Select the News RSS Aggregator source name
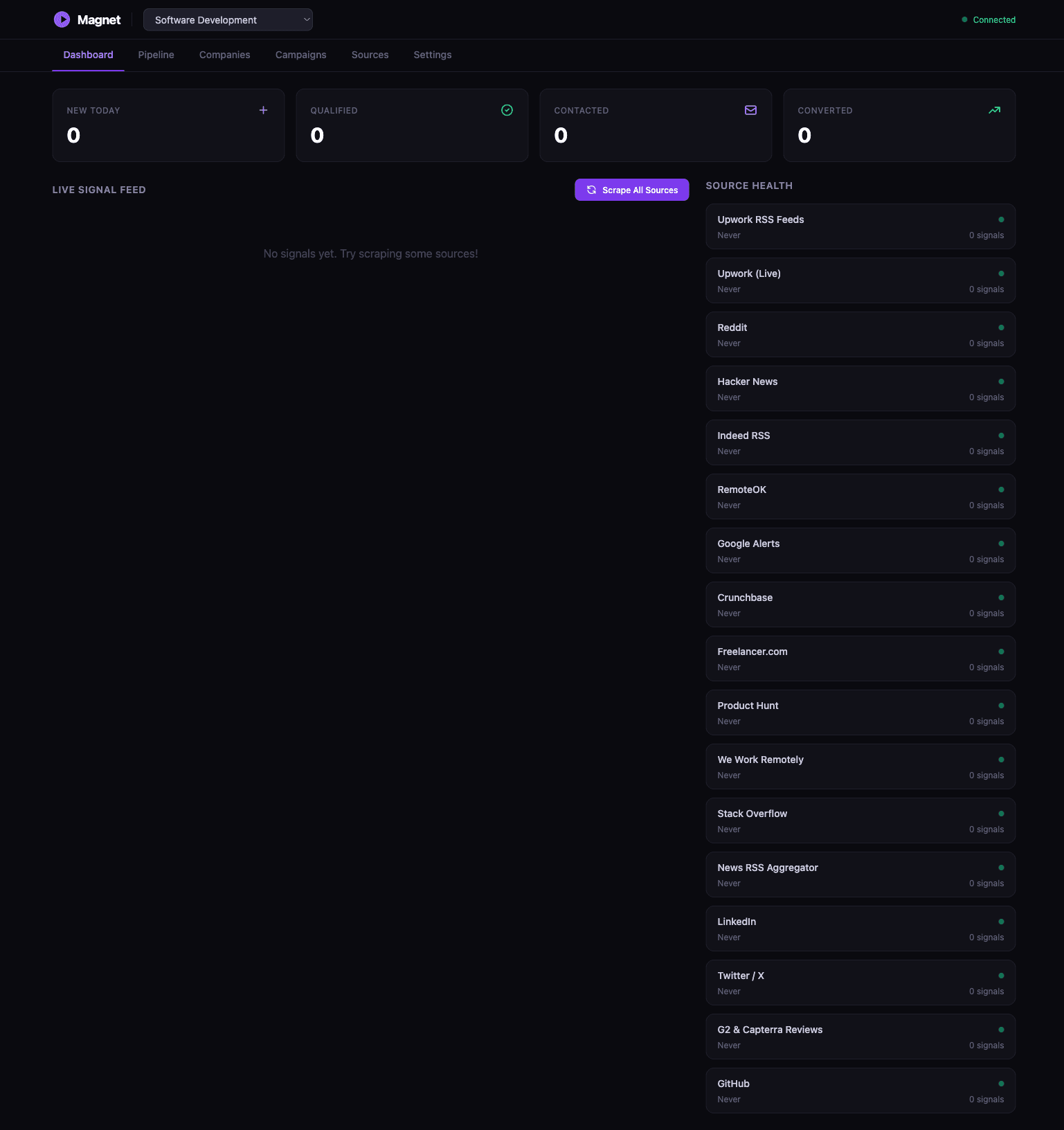Screen dimensions: 1064x1130 (767, 868)
